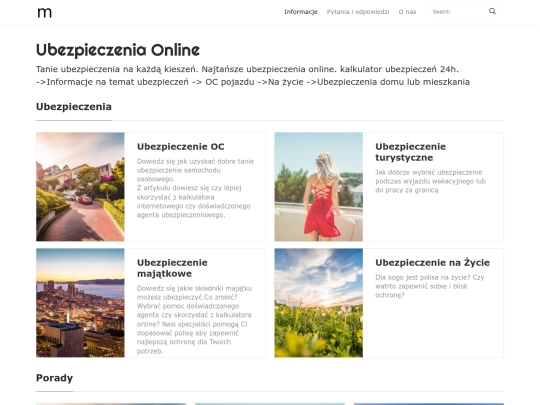Open Pytania i odpowiedzi menu item
Image resolution: width=540 pixels, height=405 pixels.
pyautogui.click(x=358, y=12)
